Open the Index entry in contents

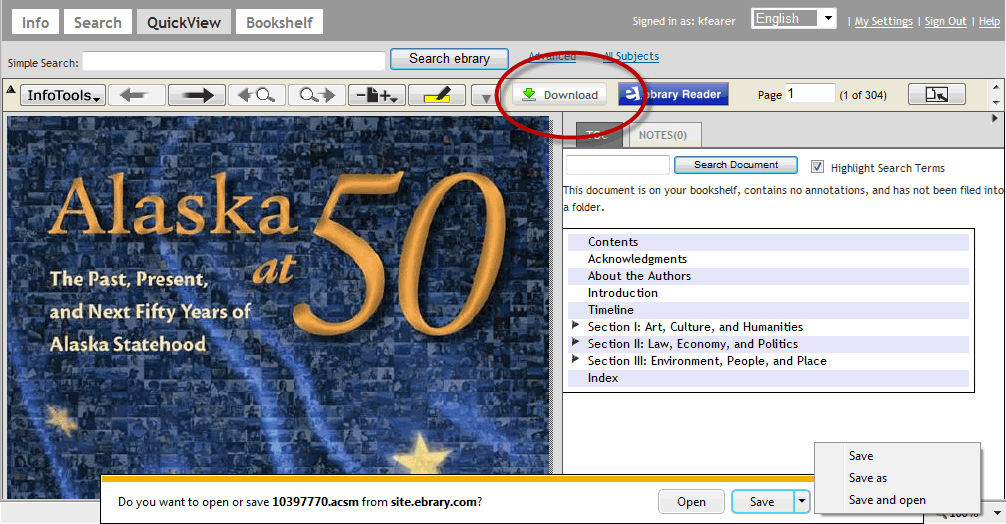point(603,378)
